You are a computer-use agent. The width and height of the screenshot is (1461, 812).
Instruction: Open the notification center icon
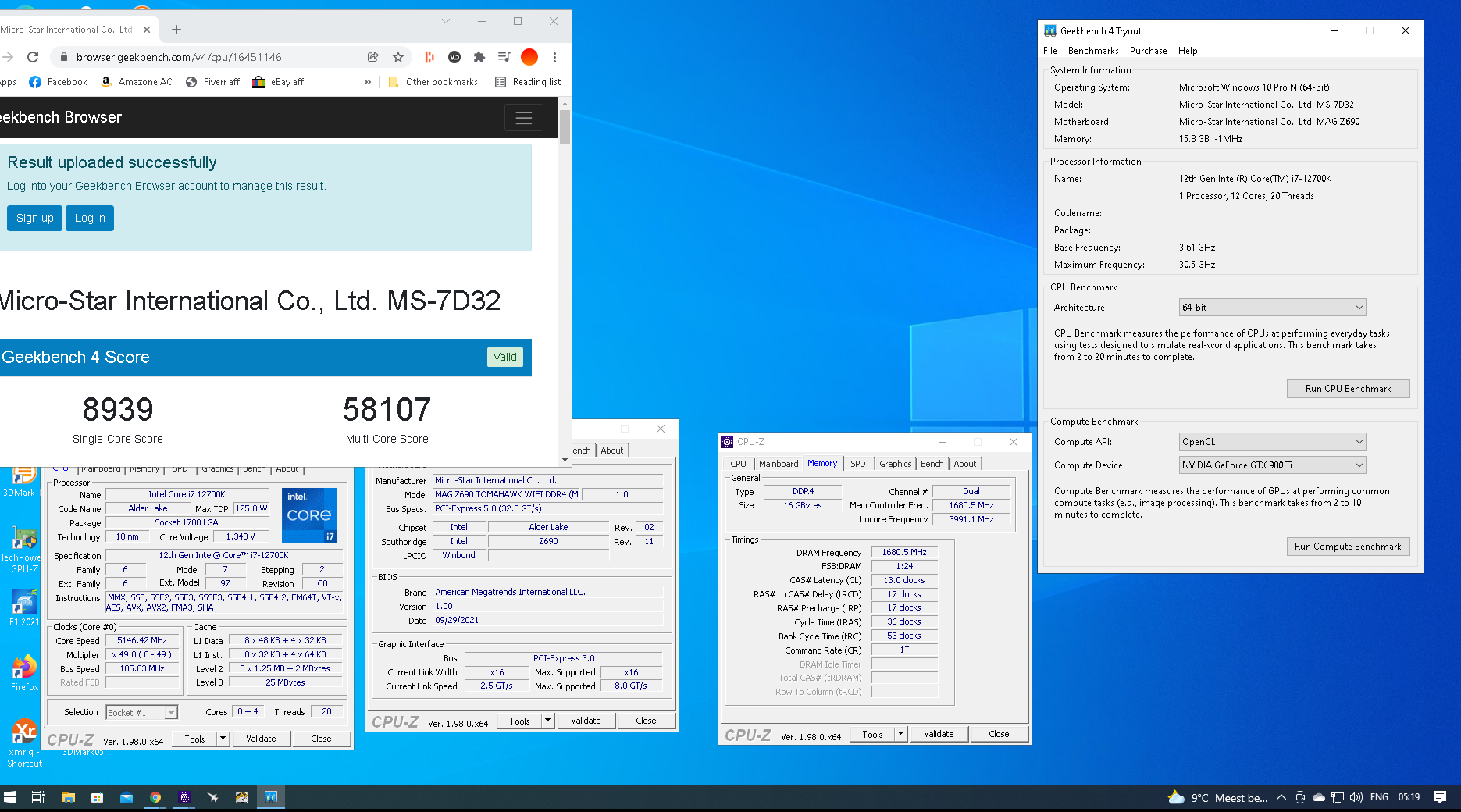pyautogui.click(x=1440, y=797)
